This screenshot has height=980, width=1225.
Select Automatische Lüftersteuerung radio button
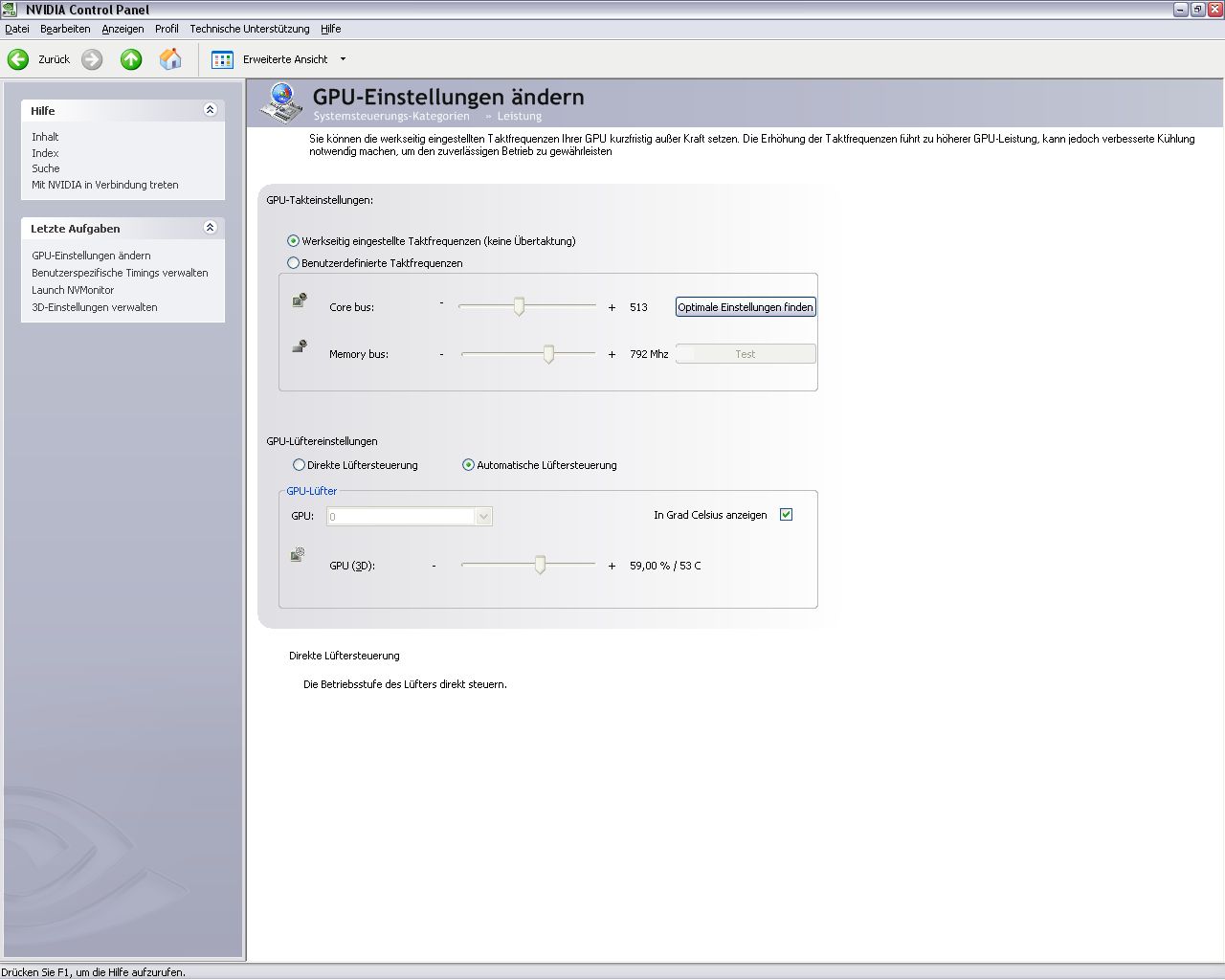tap(468, 465)
